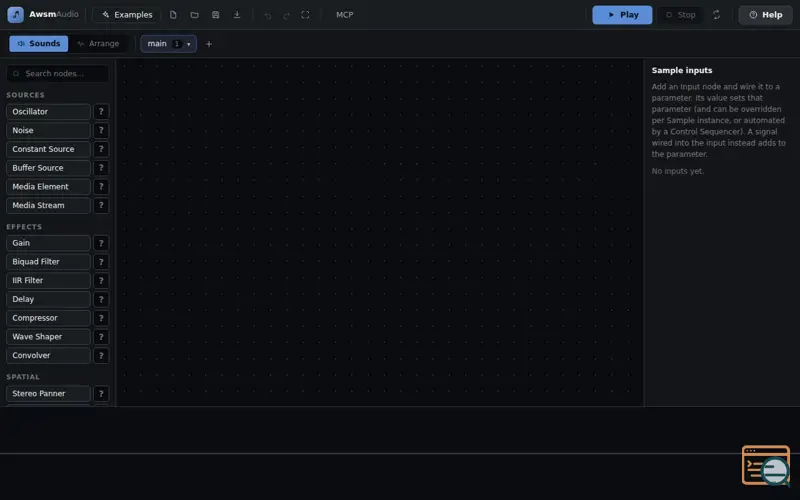This screenshot has height=500, width=800.
Task: Add a Stereo Panner node
Action: click(x=48, y=393)
